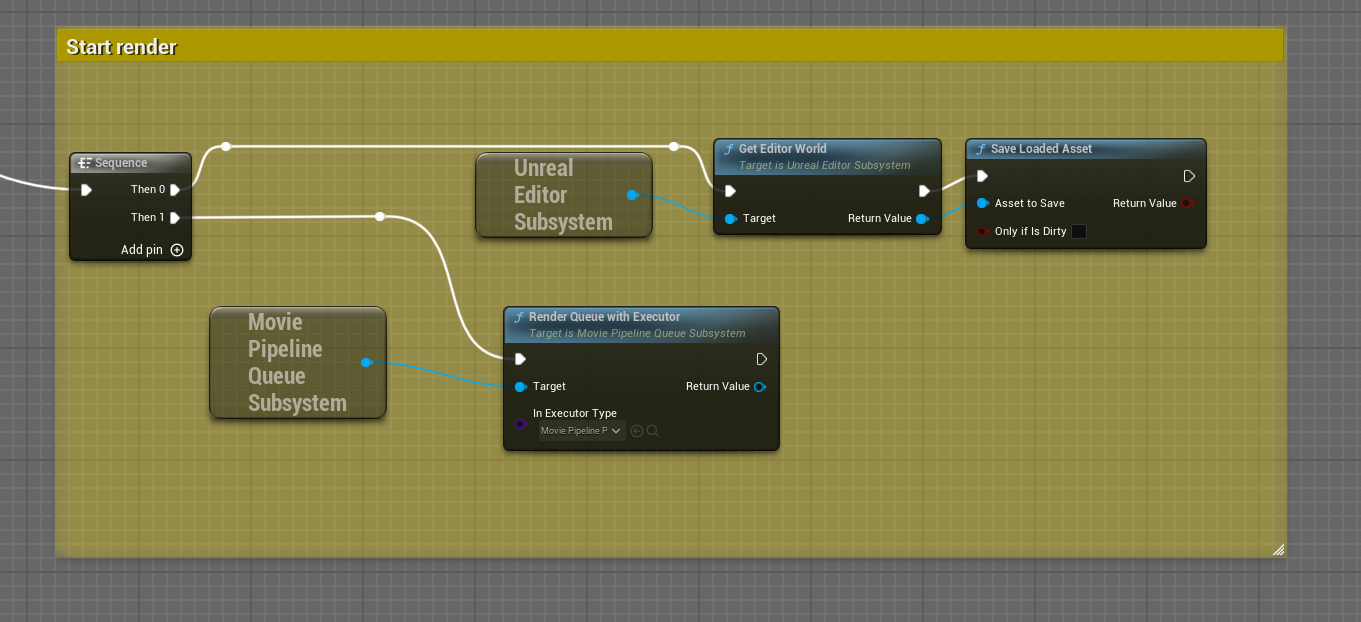Select the Movie Pipeline Queue Subsystem node

click(297, 362)
